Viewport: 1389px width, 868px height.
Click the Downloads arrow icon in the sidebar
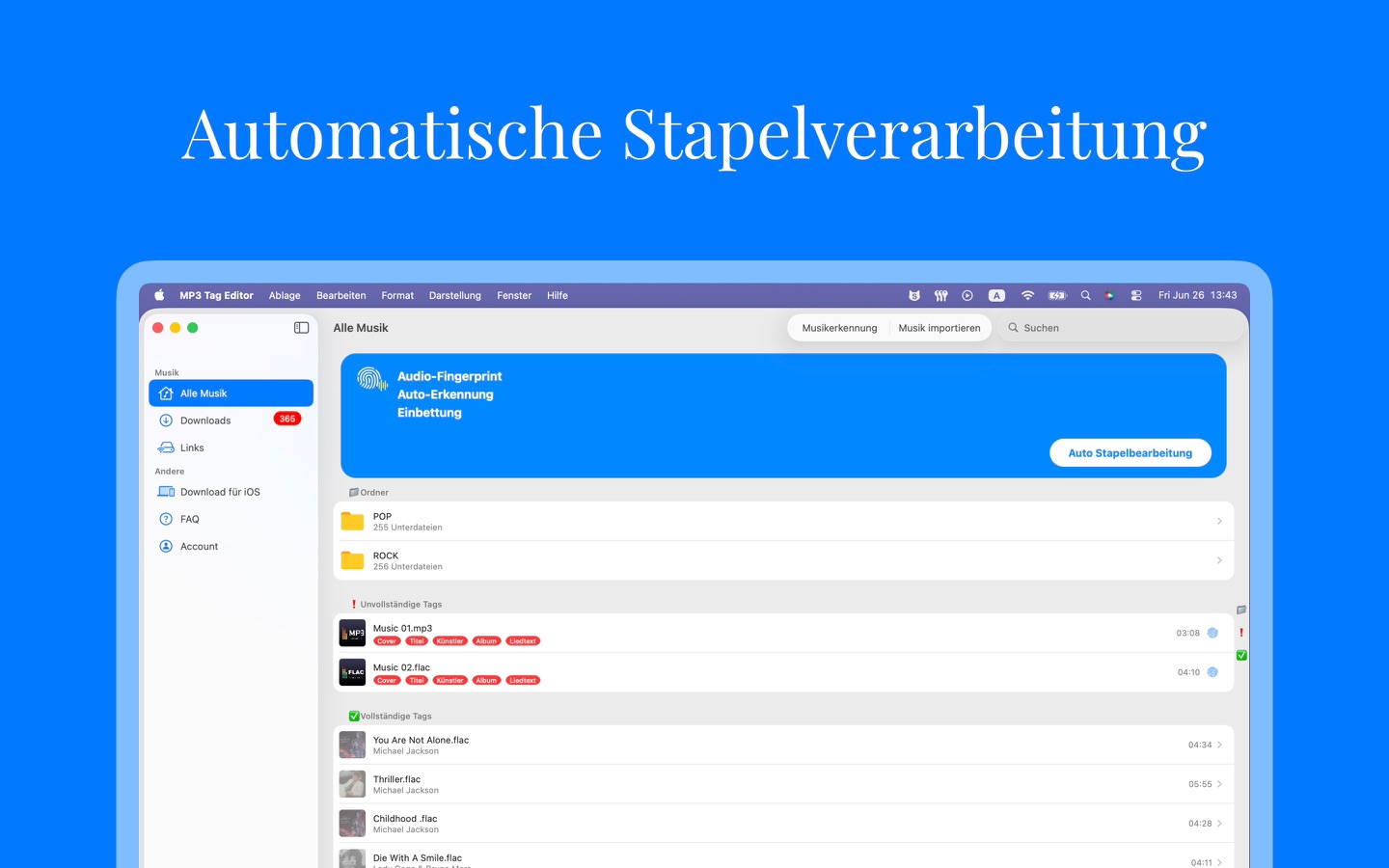point(166,420)
